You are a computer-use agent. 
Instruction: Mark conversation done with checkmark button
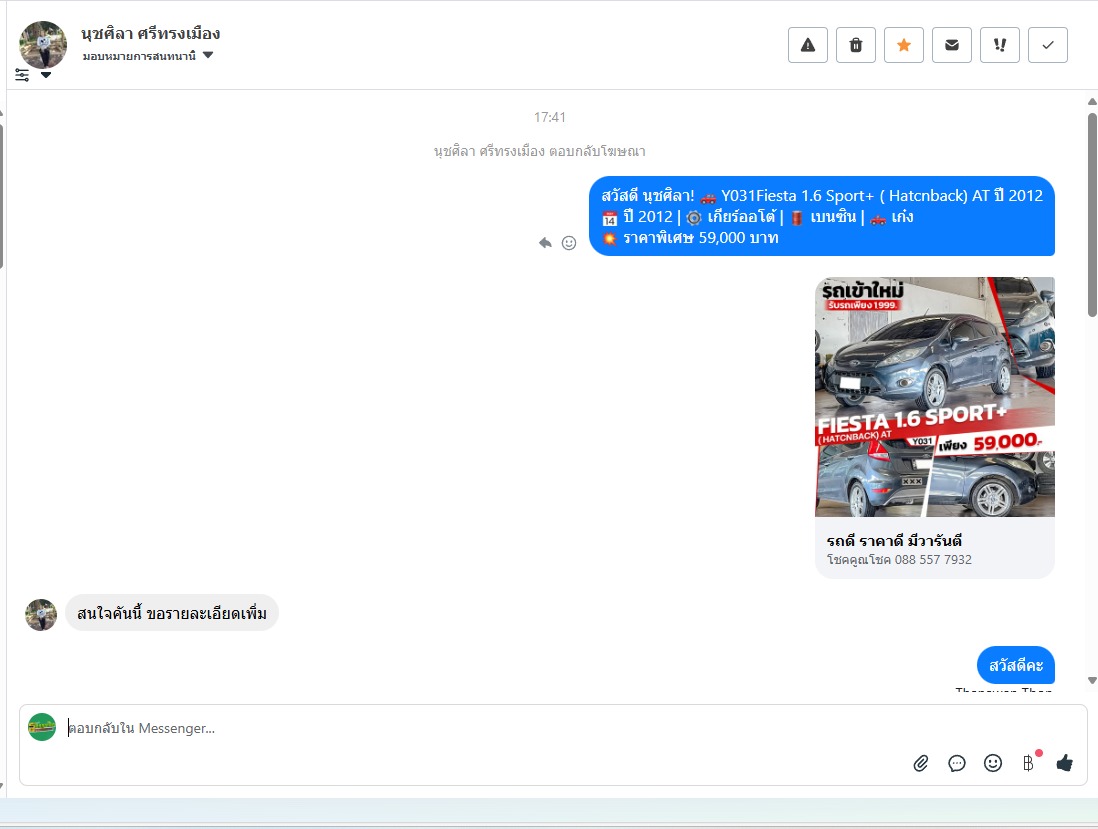tap(1048, 45)
